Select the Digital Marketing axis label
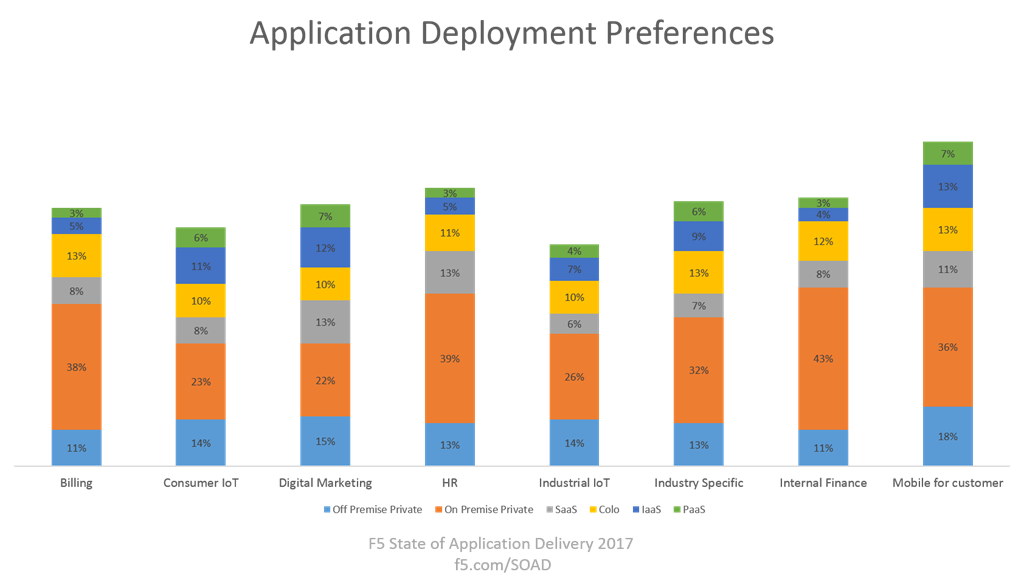Screen dimensions: 1024x586 [x=325, y=483]
